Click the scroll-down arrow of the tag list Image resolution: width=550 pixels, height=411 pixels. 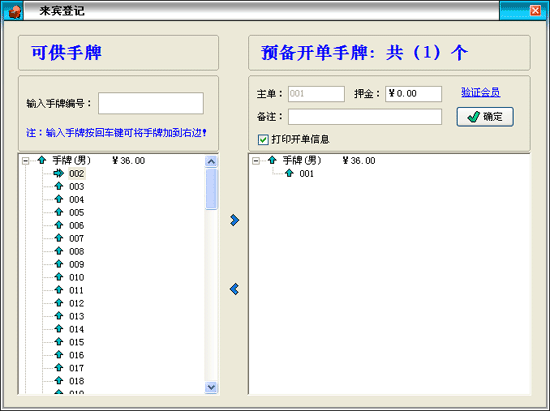click(211, 387)
